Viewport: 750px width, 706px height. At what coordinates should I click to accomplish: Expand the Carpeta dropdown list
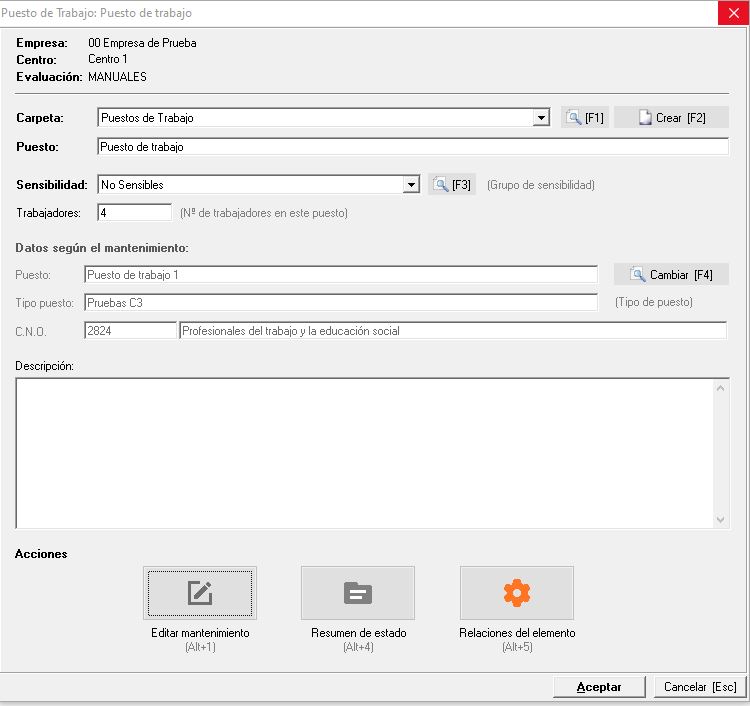[541, 118]
